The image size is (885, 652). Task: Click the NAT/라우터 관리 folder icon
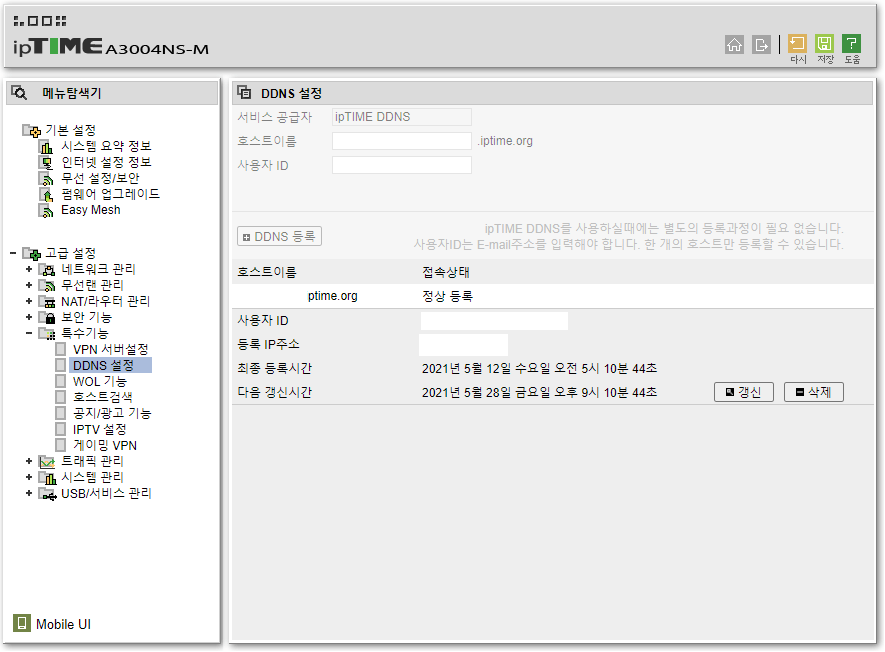[x=47, y=301]
